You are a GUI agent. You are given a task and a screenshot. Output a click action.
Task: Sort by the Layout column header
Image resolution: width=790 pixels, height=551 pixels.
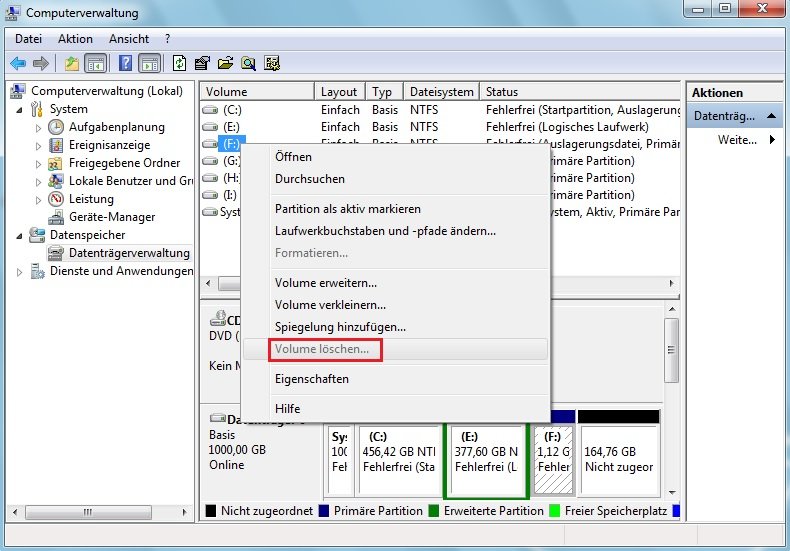click(340, 92)
